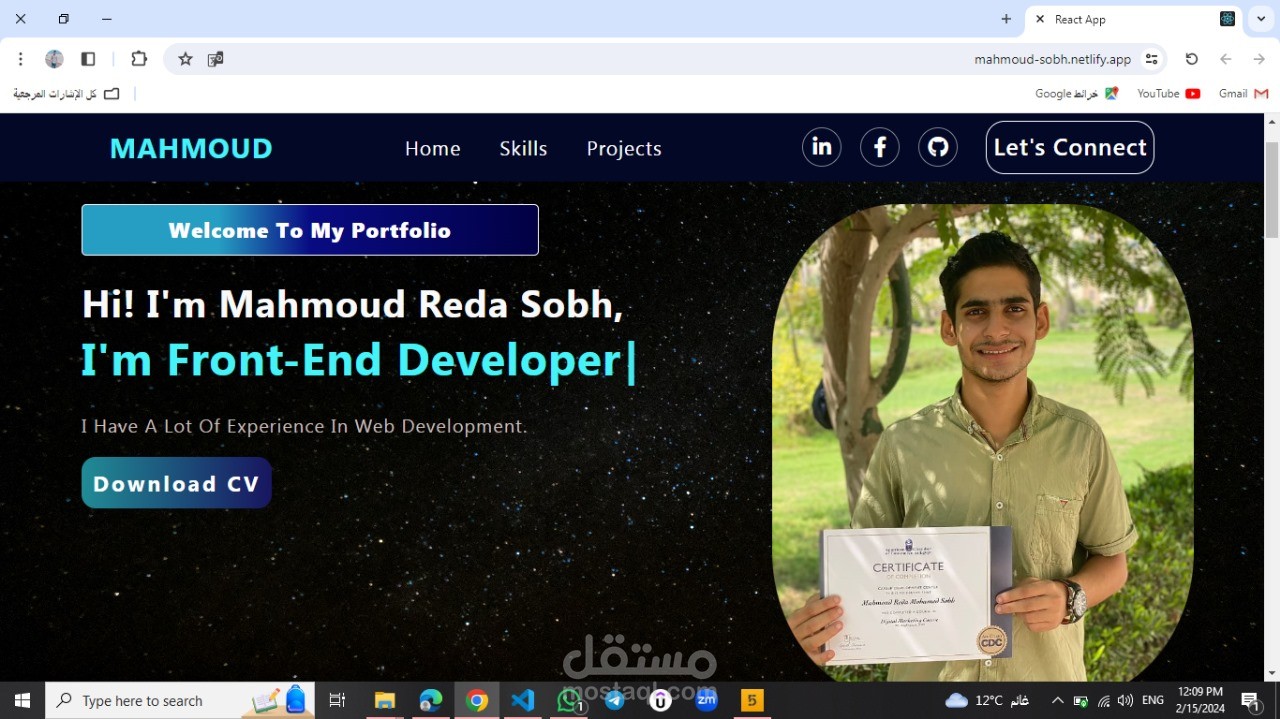Click the portrait photo with certificate
This screenshot has width=1280, height=719.
982,443
